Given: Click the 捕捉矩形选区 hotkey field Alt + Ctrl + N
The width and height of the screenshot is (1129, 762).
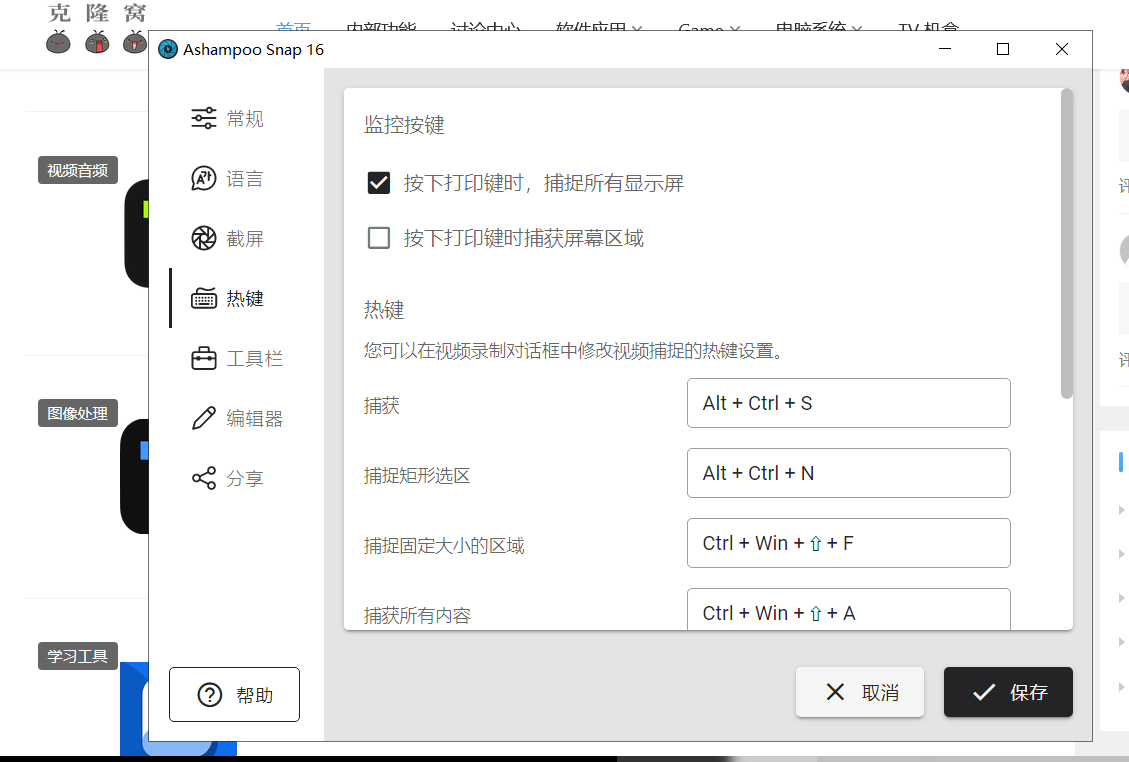Looking at the screenshot, I should [x=848, y=473].
